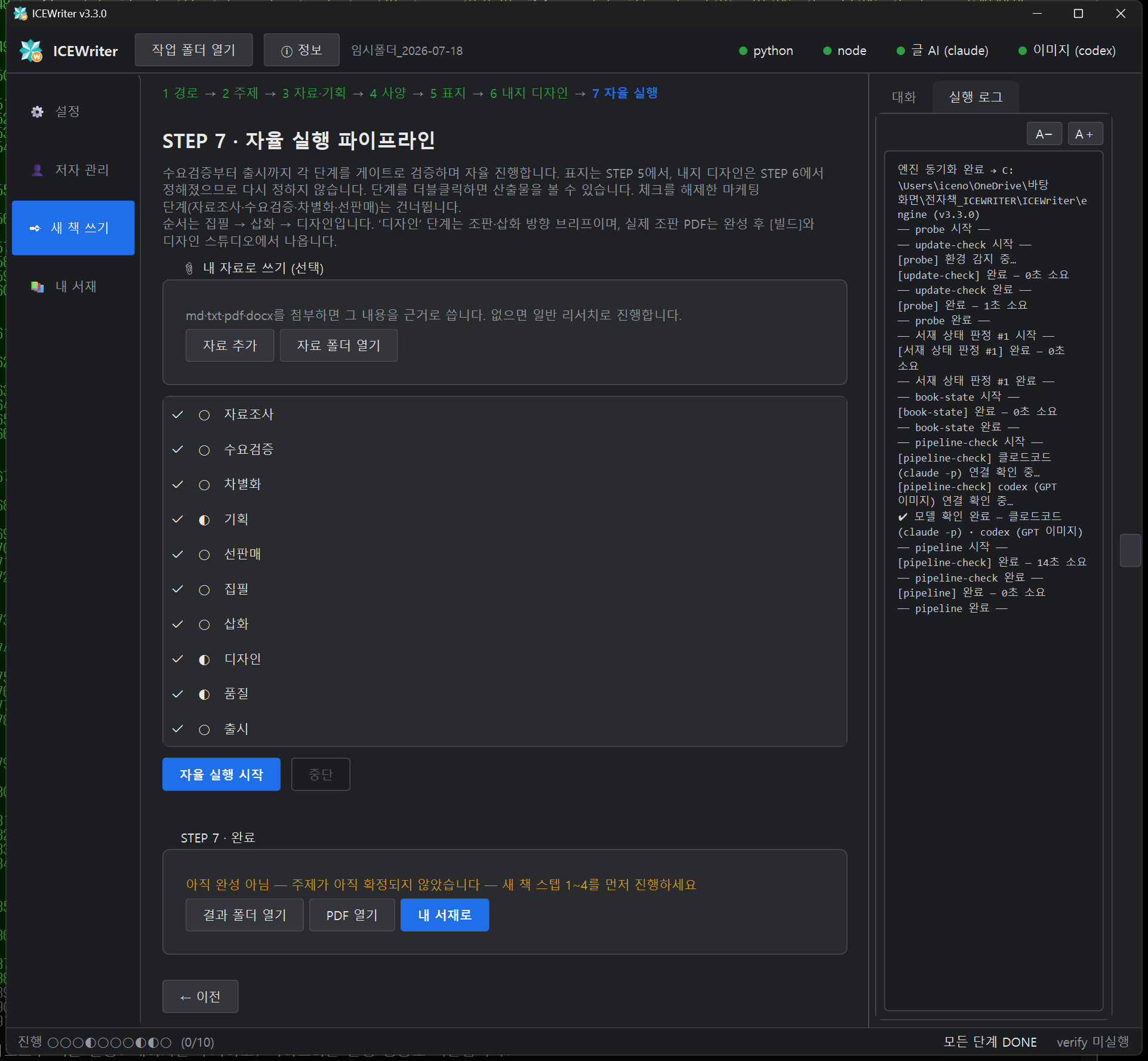Go to step 6 내지 디자인 in breadcrumb
Image resolution: width=1148 pixels, height=1061 pixels.
pos(529,93)
